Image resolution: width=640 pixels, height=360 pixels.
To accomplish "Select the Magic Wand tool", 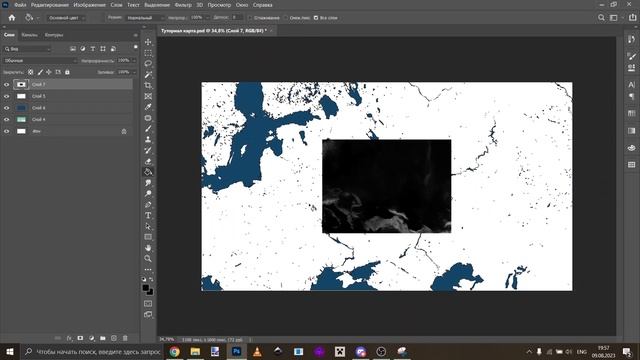I will (148, 75).
